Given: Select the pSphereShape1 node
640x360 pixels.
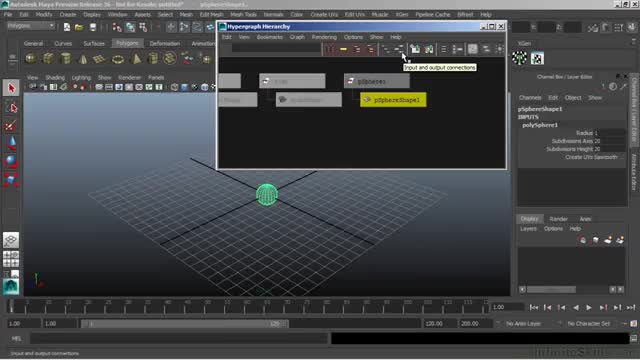Looking at the screenshot, I should 393,100.
